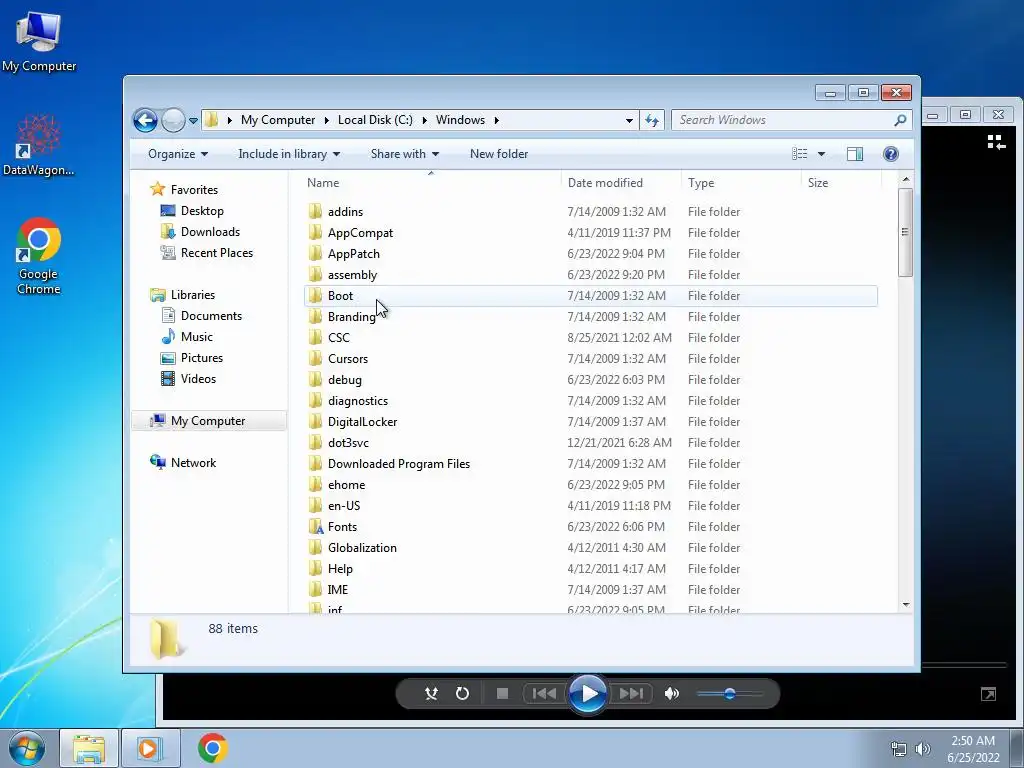Select the addins folder icon

pos(315,211)
